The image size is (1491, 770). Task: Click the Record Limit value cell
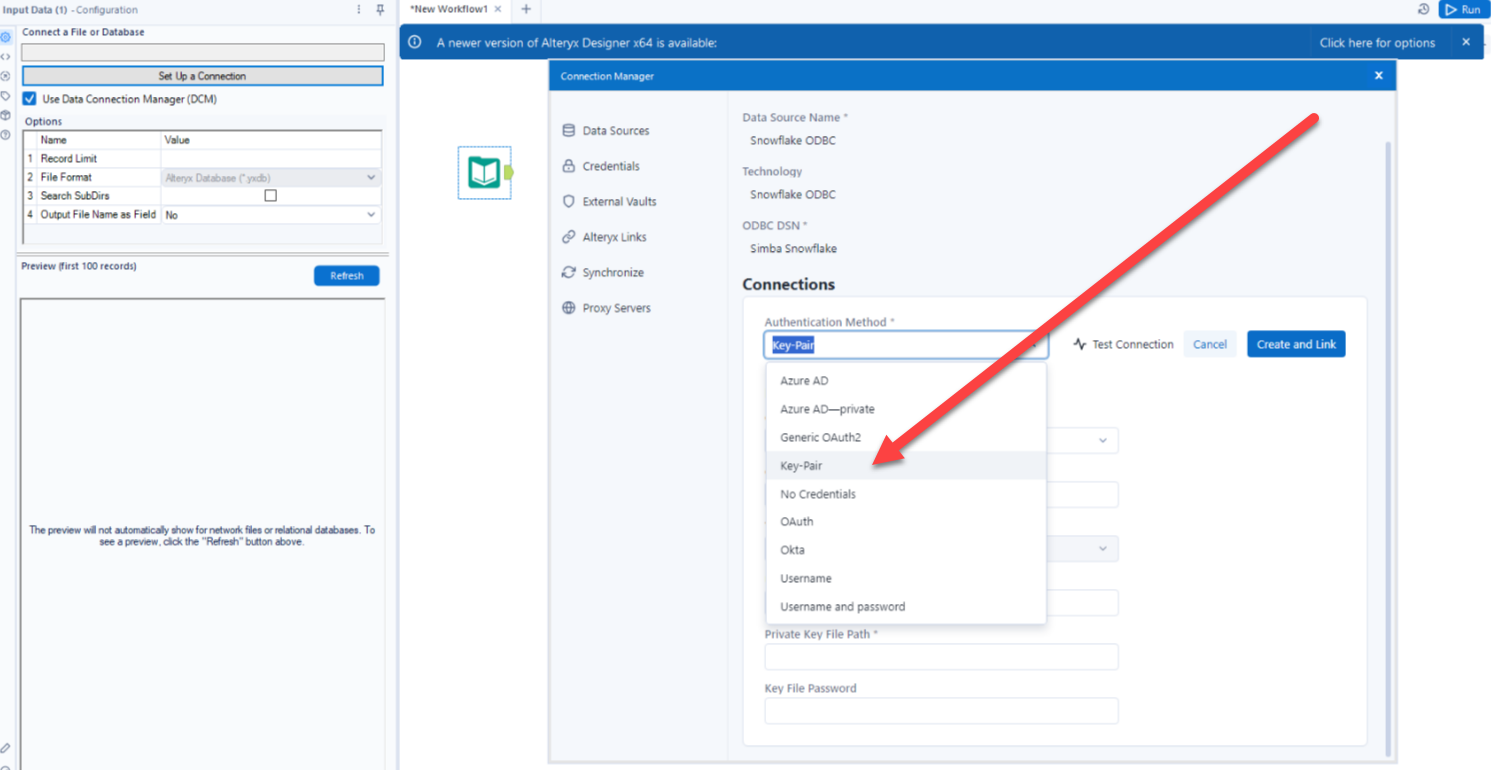coord(271,159)
